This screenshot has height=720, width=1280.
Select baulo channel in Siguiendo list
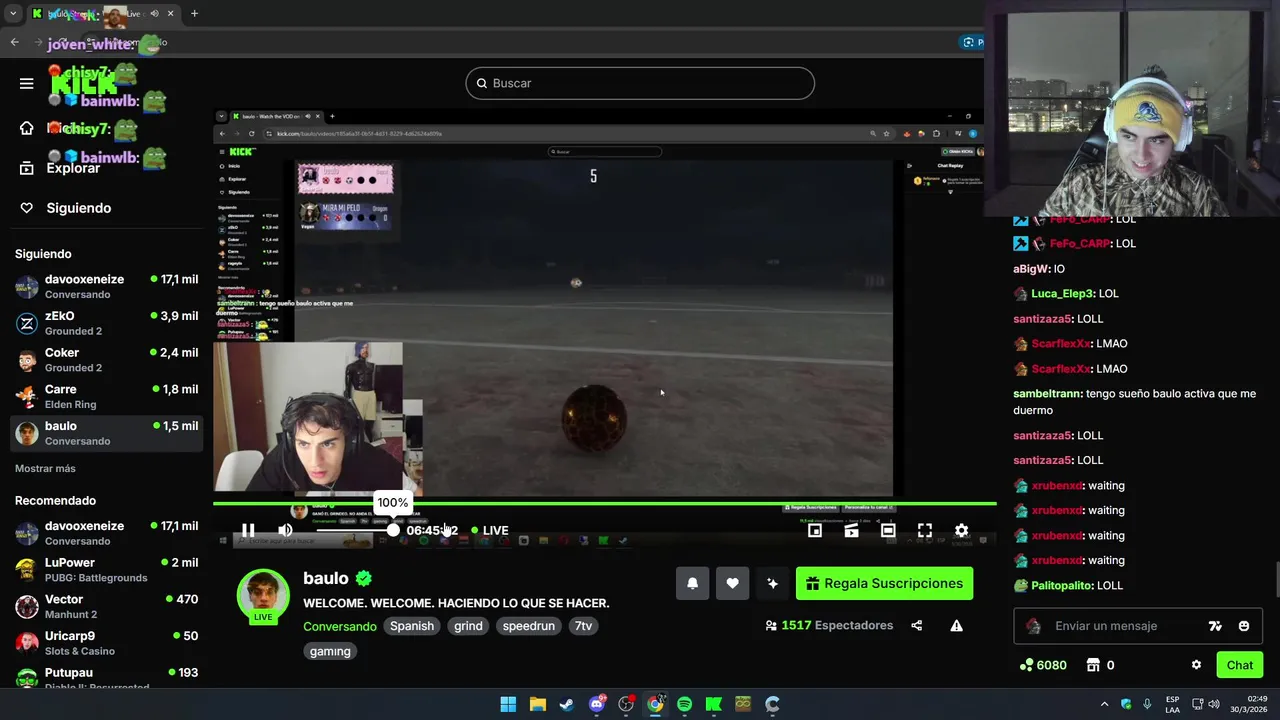[106, 433]
